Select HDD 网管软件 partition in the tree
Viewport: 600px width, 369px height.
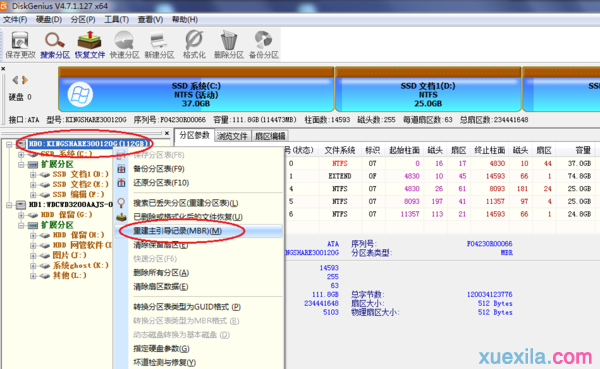82,245
